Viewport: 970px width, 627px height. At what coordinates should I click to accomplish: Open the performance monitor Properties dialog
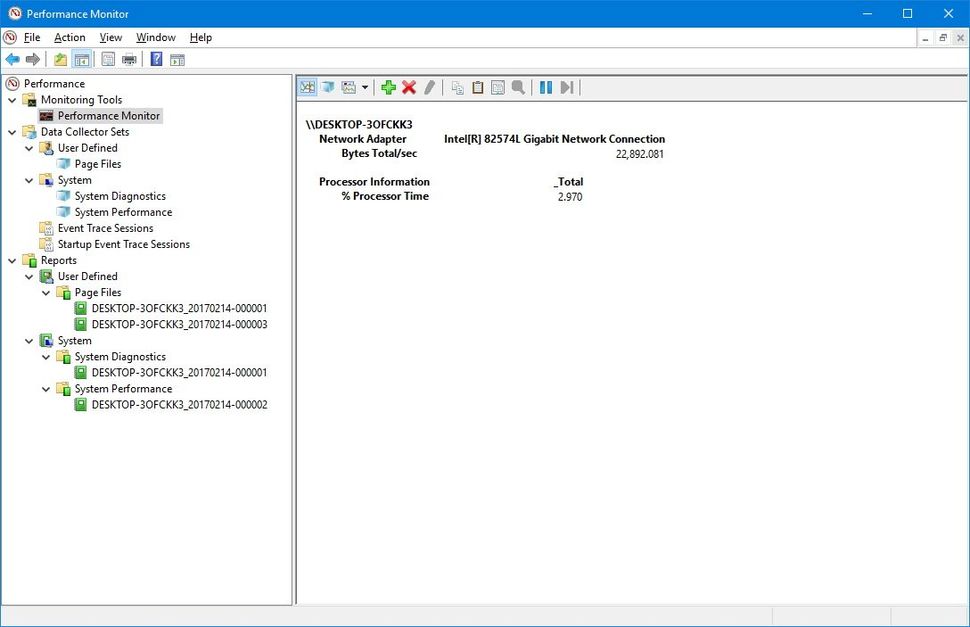tap(497, 87)
